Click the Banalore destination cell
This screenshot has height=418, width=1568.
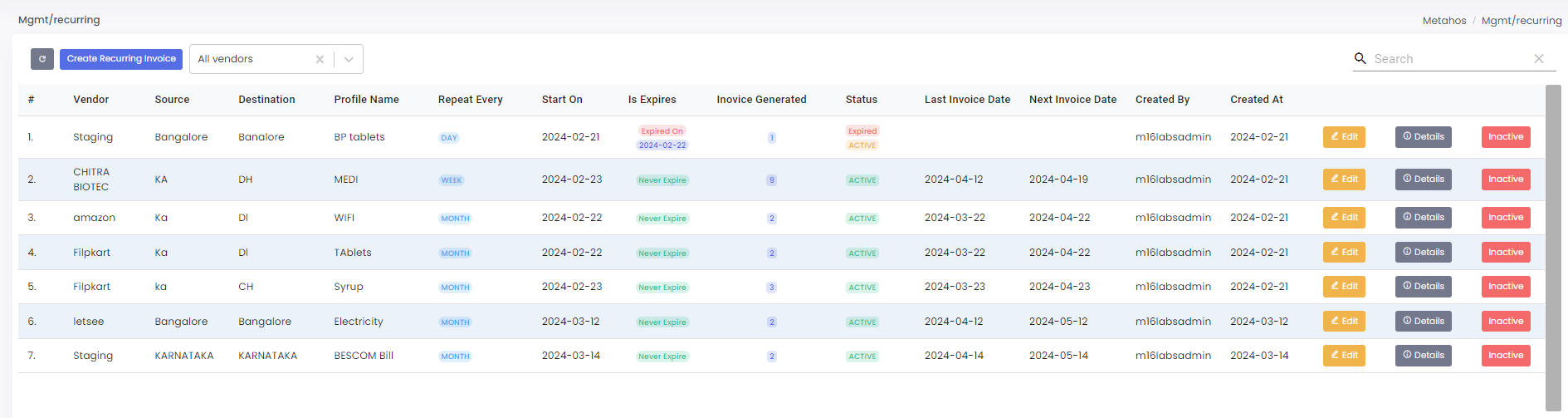tap(261, 137)
